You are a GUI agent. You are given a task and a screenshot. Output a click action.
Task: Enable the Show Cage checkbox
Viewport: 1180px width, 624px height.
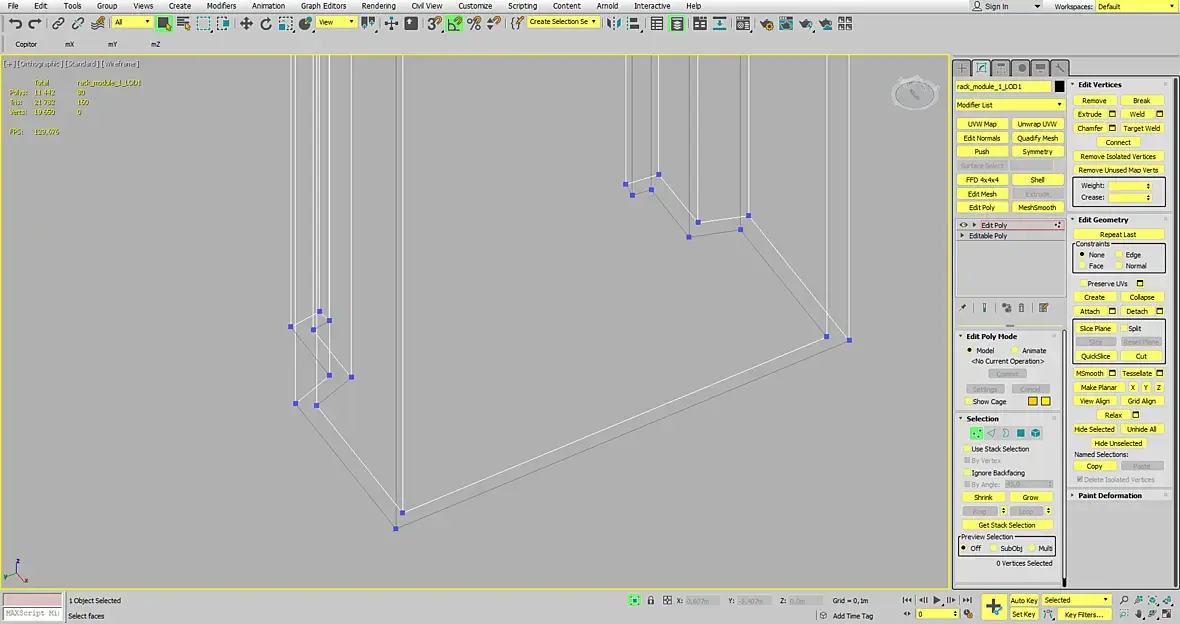967,402
